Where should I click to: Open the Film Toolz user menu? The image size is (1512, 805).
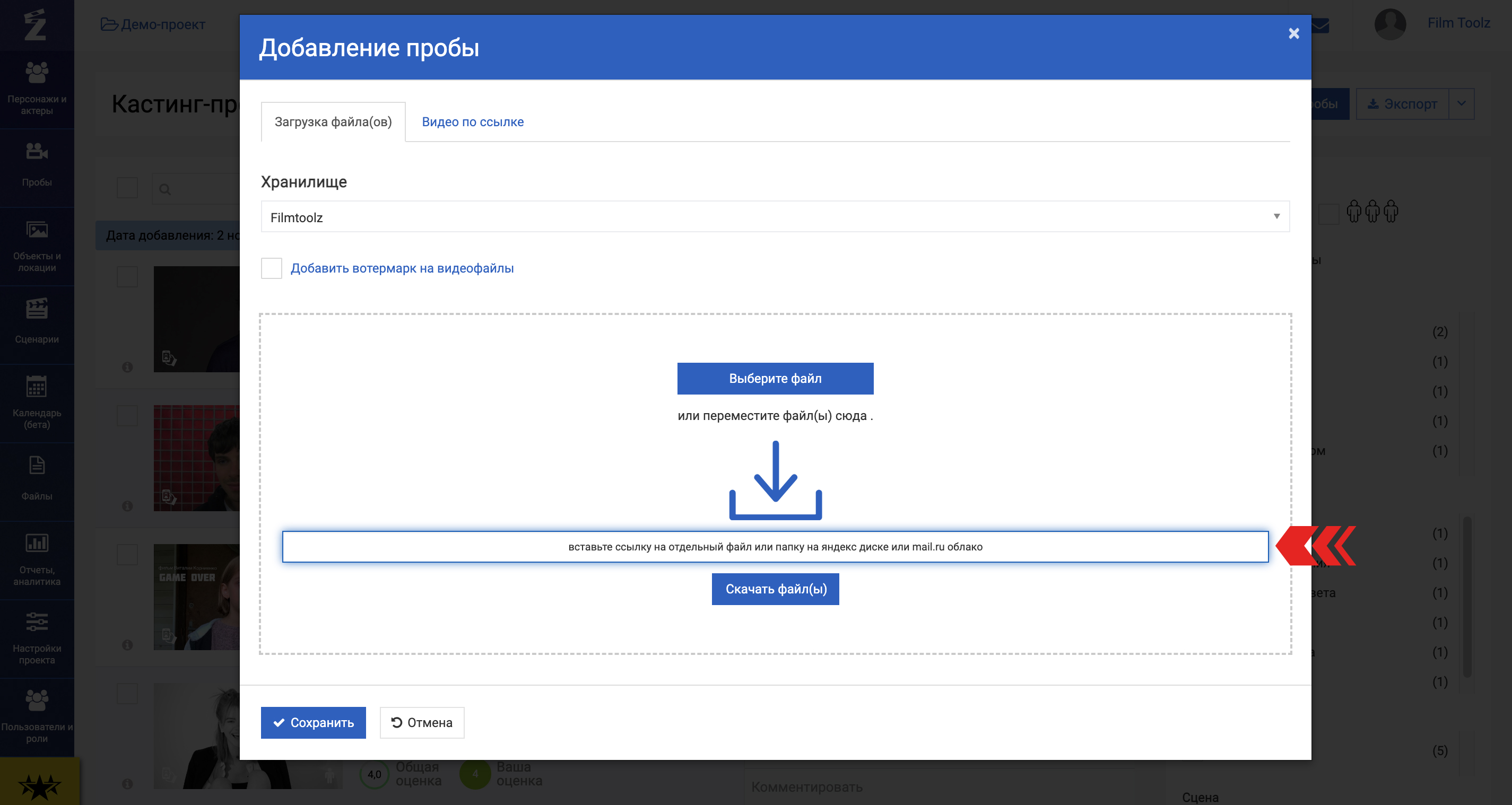click(1458, 23)
